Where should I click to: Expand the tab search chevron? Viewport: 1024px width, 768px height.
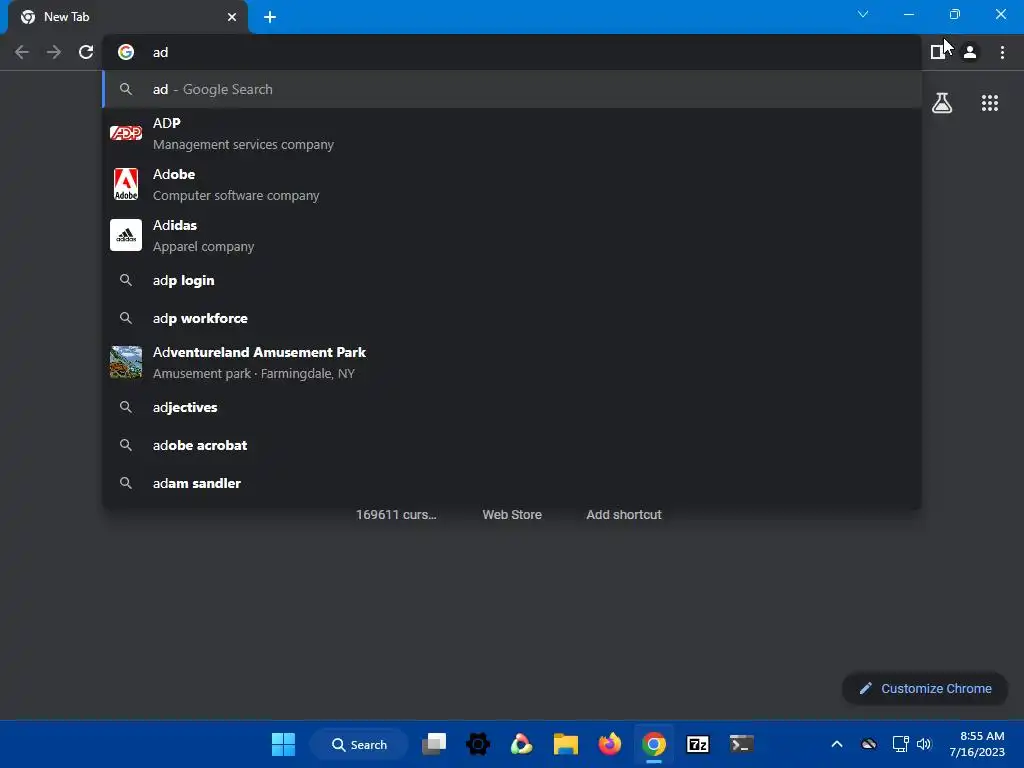(863, 14)
